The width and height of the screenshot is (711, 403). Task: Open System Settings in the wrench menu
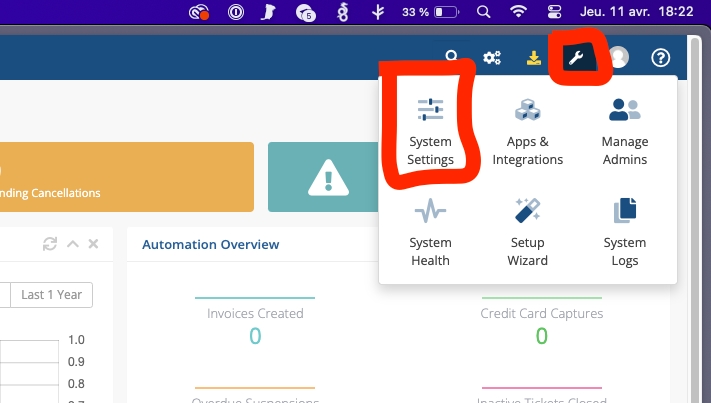click(x=430, y=132)
